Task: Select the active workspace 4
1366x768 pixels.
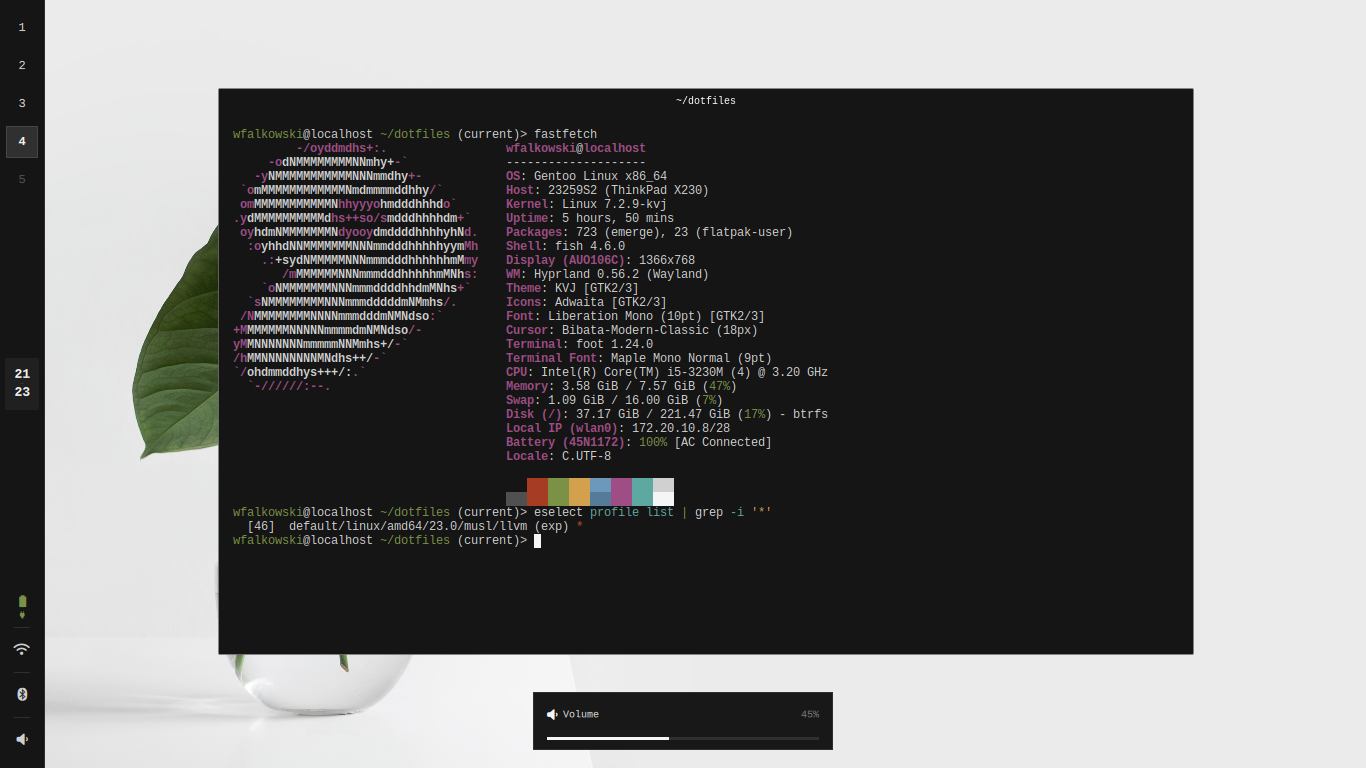Action: click(22, 142)
